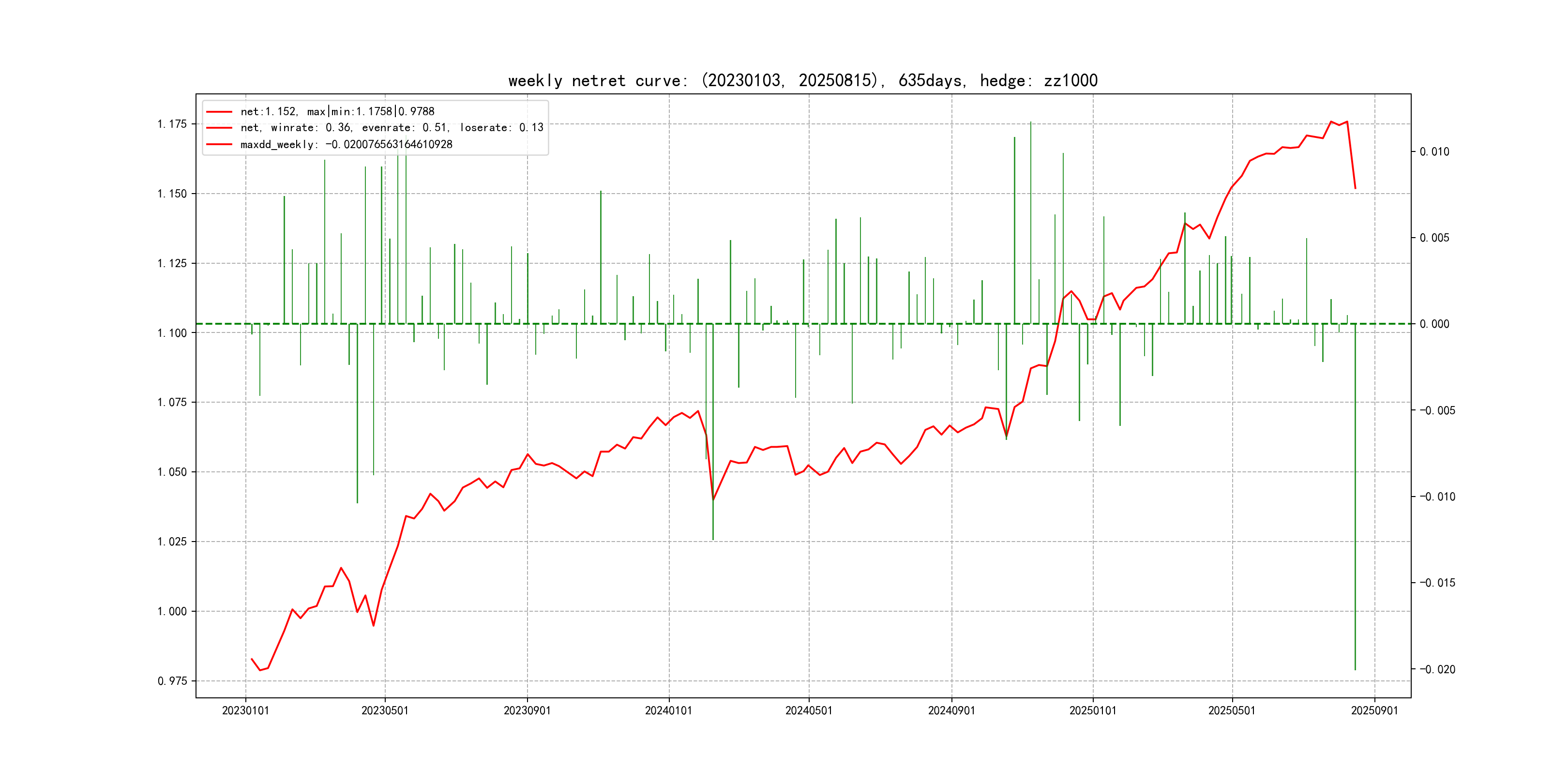Click red line swatch beside net:1.152
The image size is (1568, 784).
(219, 111)
